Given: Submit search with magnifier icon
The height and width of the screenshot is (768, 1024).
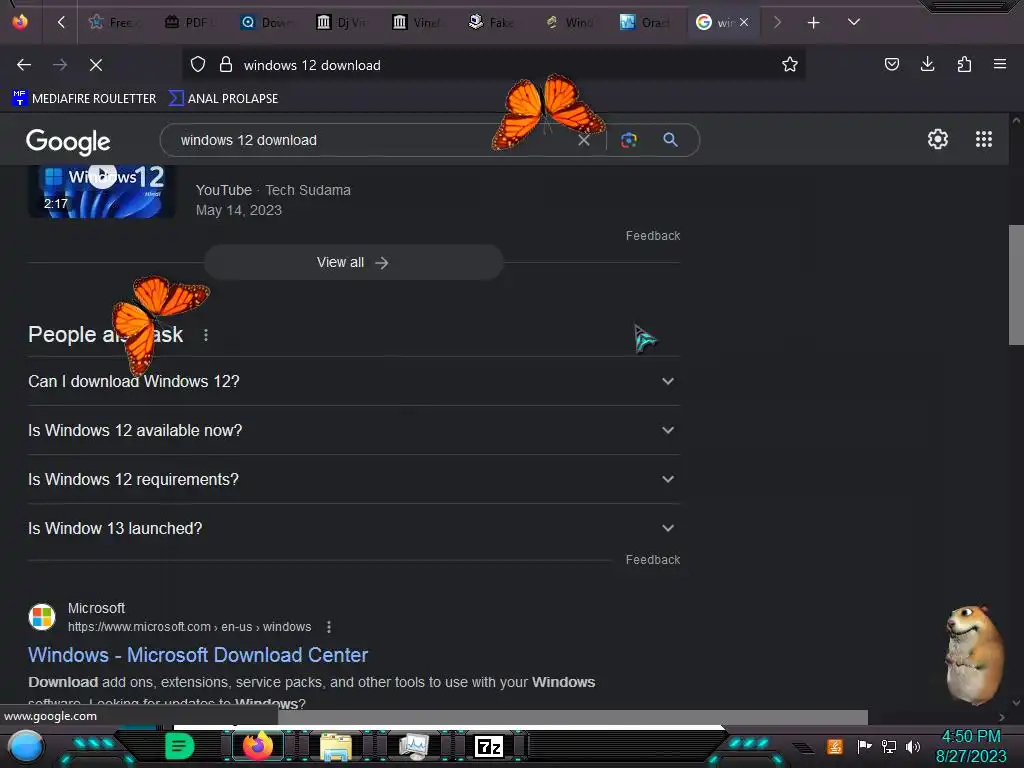Looking at the screenshot, I should tap(670, 140).
